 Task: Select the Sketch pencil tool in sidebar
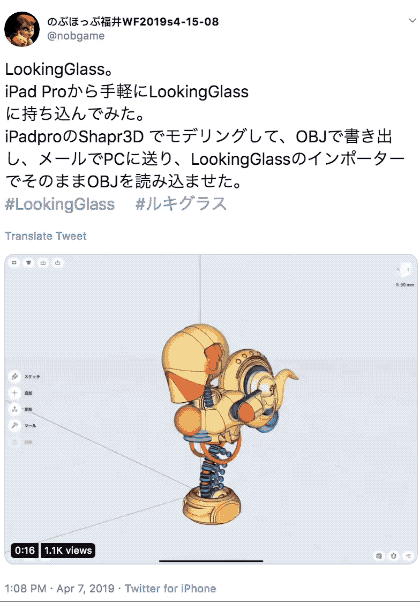(15, 376)
